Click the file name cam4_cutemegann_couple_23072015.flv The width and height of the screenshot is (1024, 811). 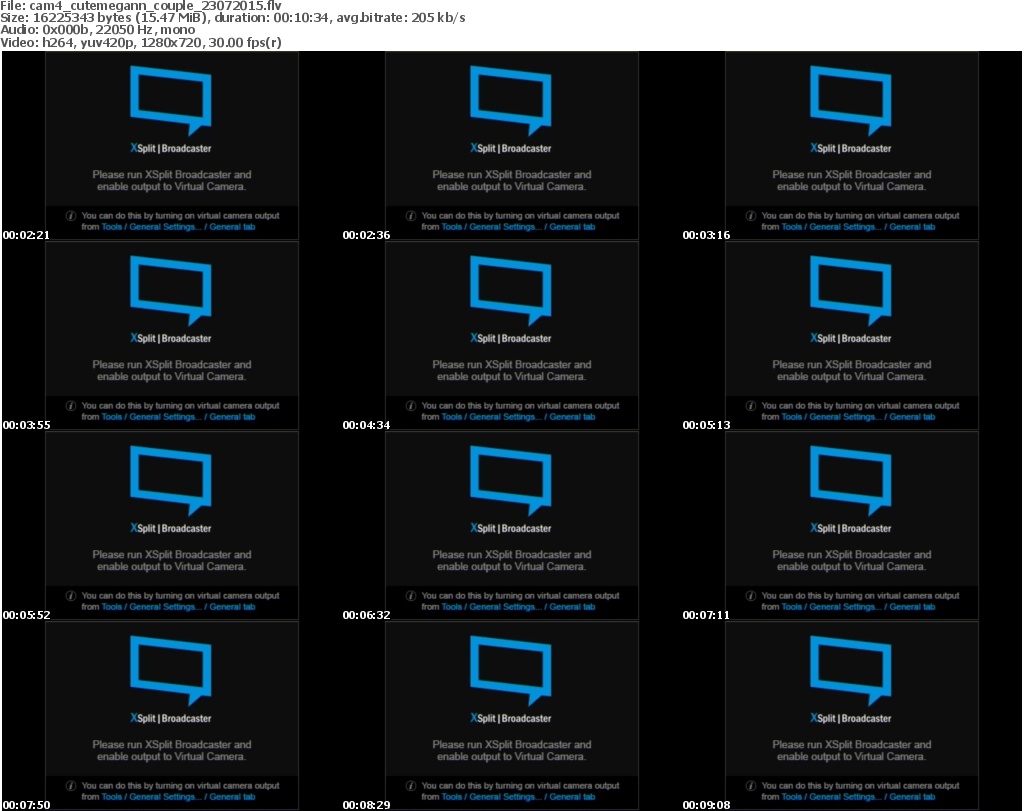coord(155,5)
